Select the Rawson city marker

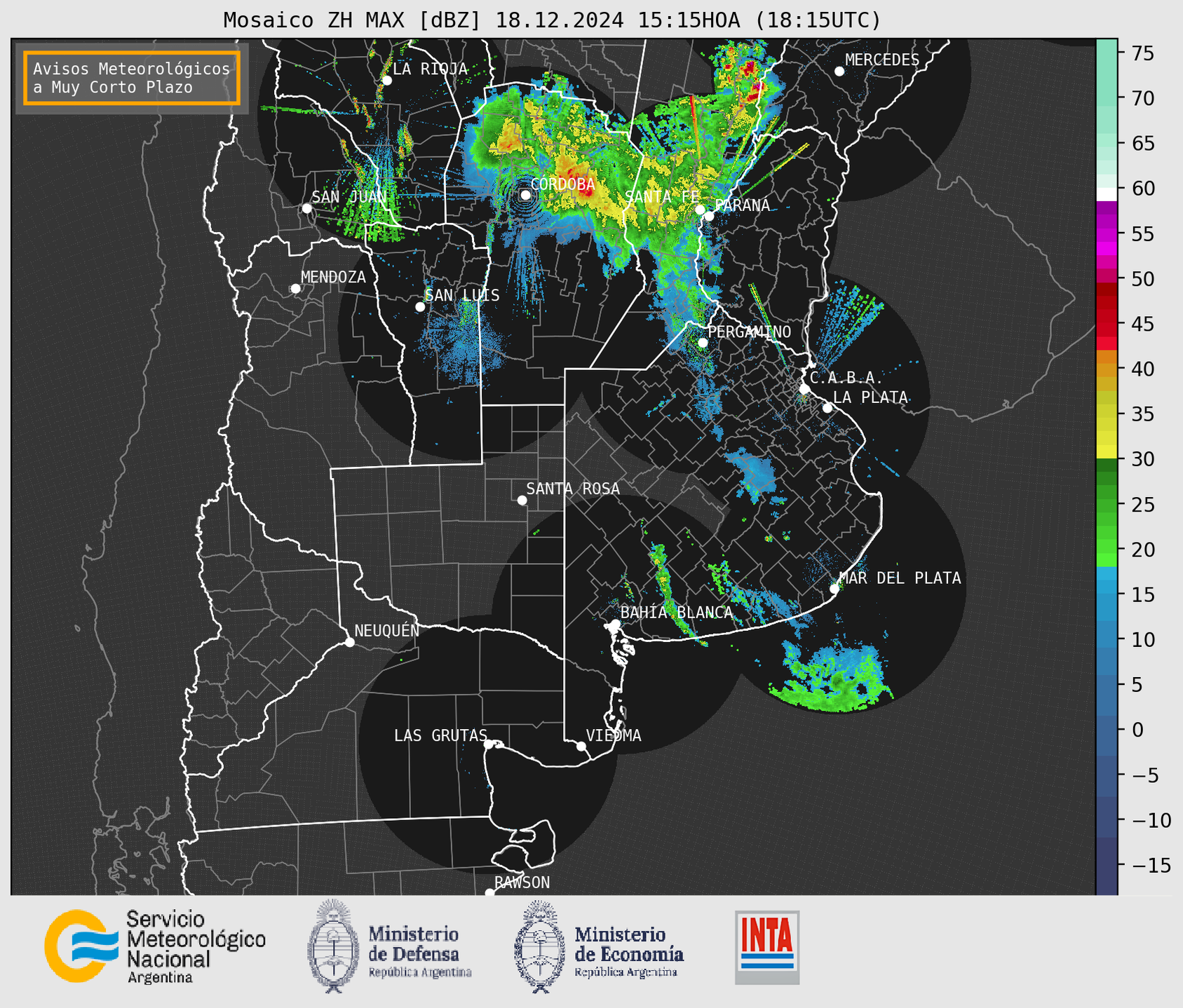click(x=489, y=892)
